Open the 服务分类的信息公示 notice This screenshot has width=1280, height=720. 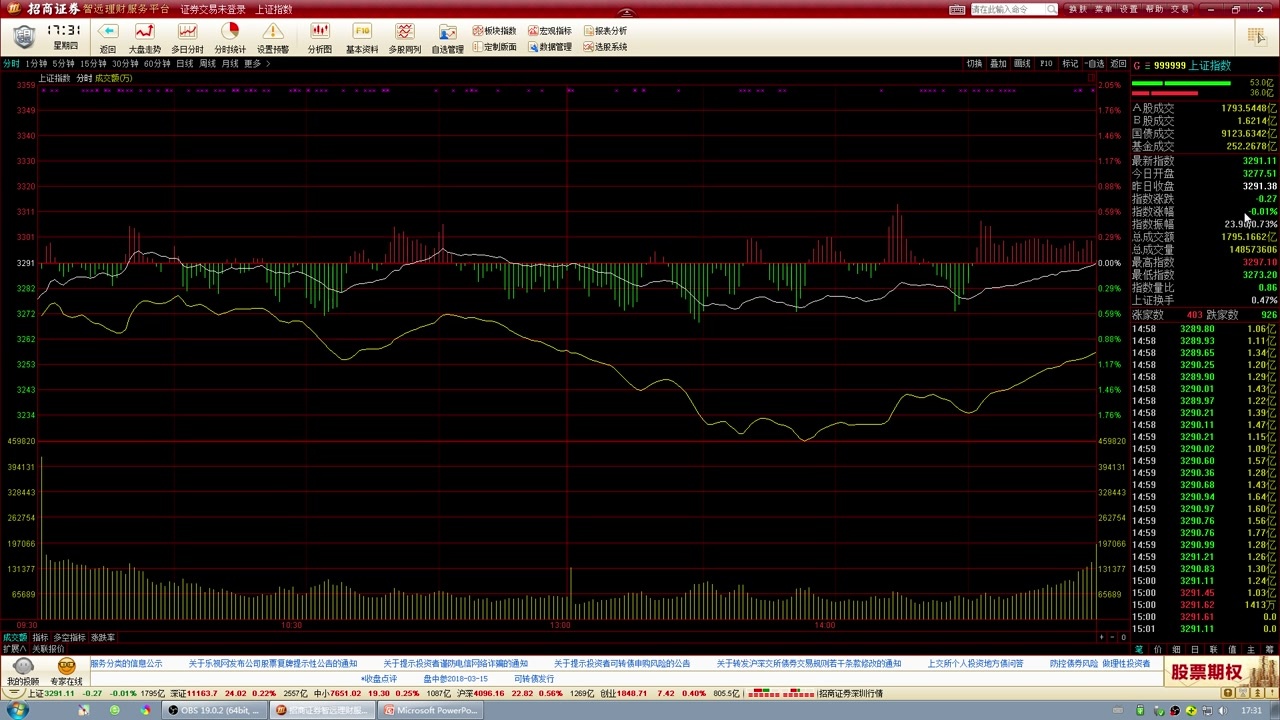tap(126, 663)
